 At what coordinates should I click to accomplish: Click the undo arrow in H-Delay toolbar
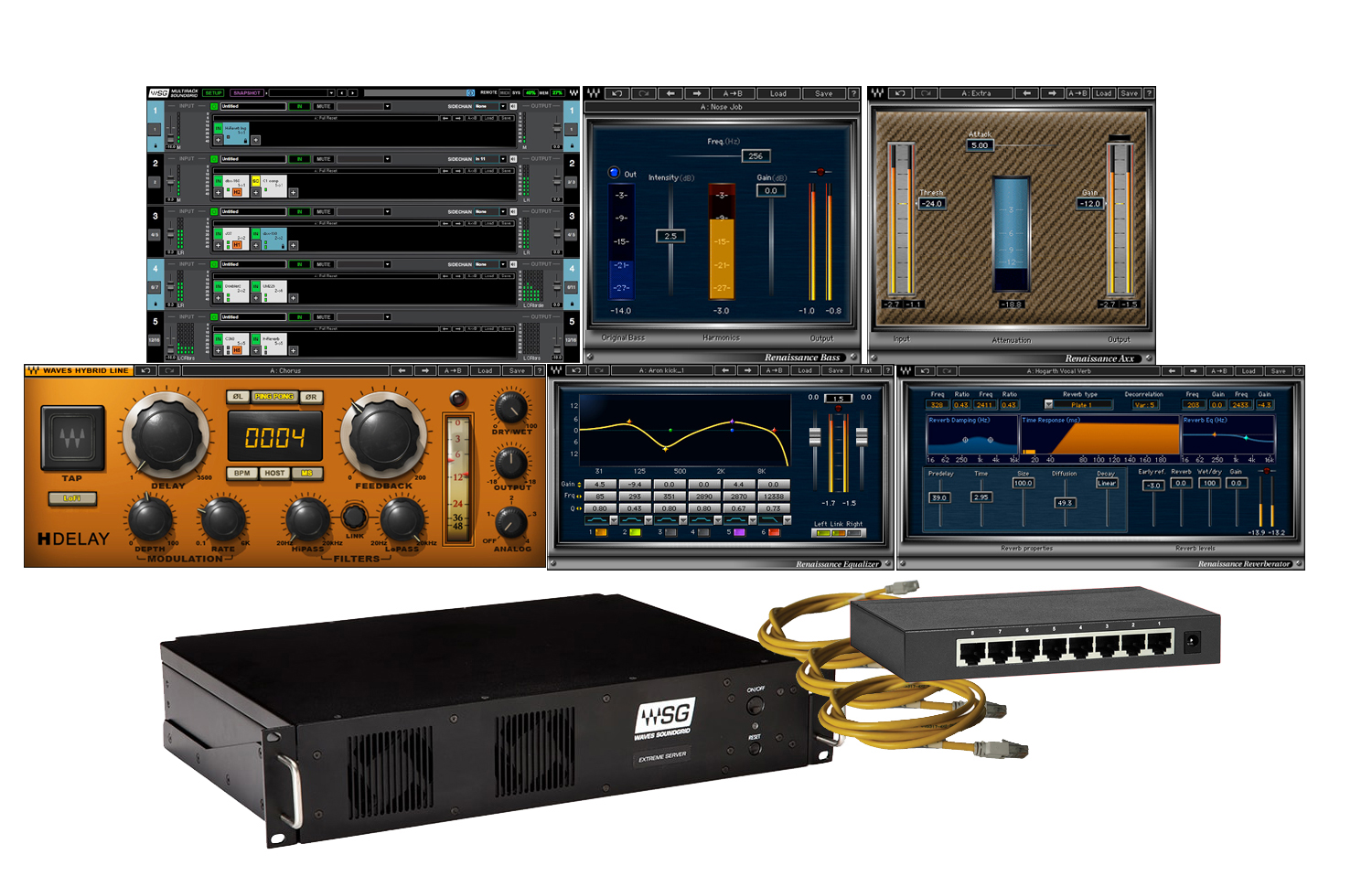click(145, 370)
